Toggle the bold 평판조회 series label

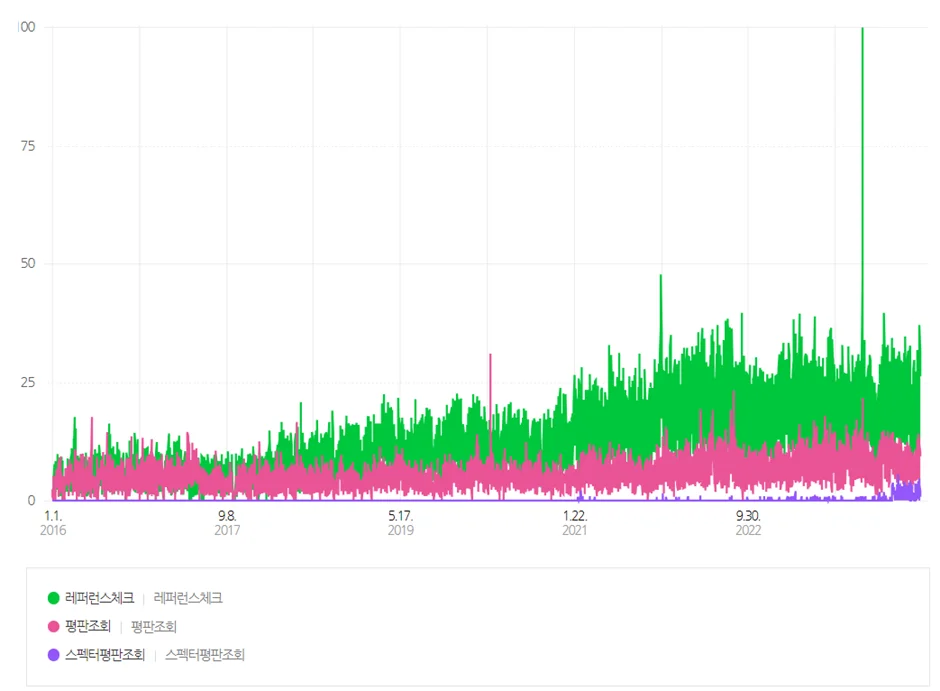pos(88,627)
